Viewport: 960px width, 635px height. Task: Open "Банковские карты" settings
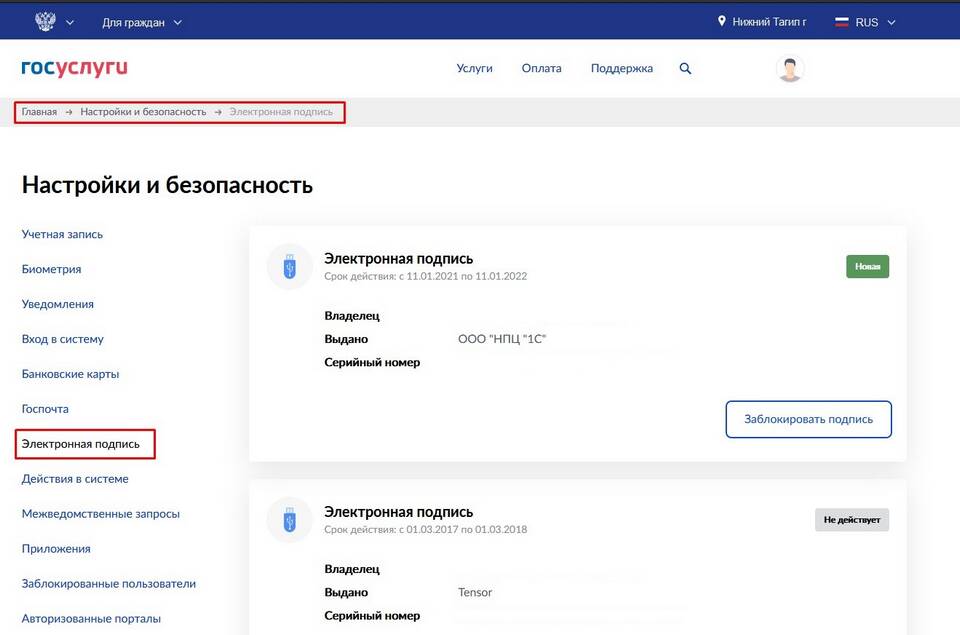(x=70, y=374)
